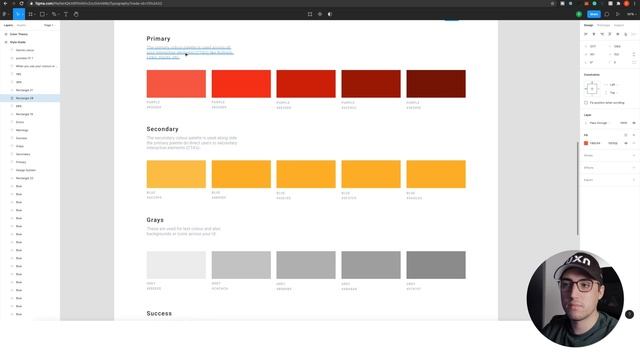Image resolution: width=640 pixels, height=360 pixels.
Task: Select the Frame tool
Action: pyautogui.click(x=30, y=14)
